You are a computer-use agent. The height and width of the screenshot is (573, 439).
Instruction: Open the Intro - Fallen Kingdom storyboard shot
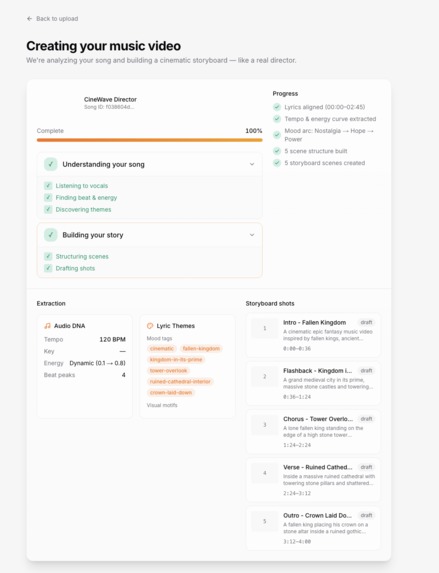pos(313,335)
